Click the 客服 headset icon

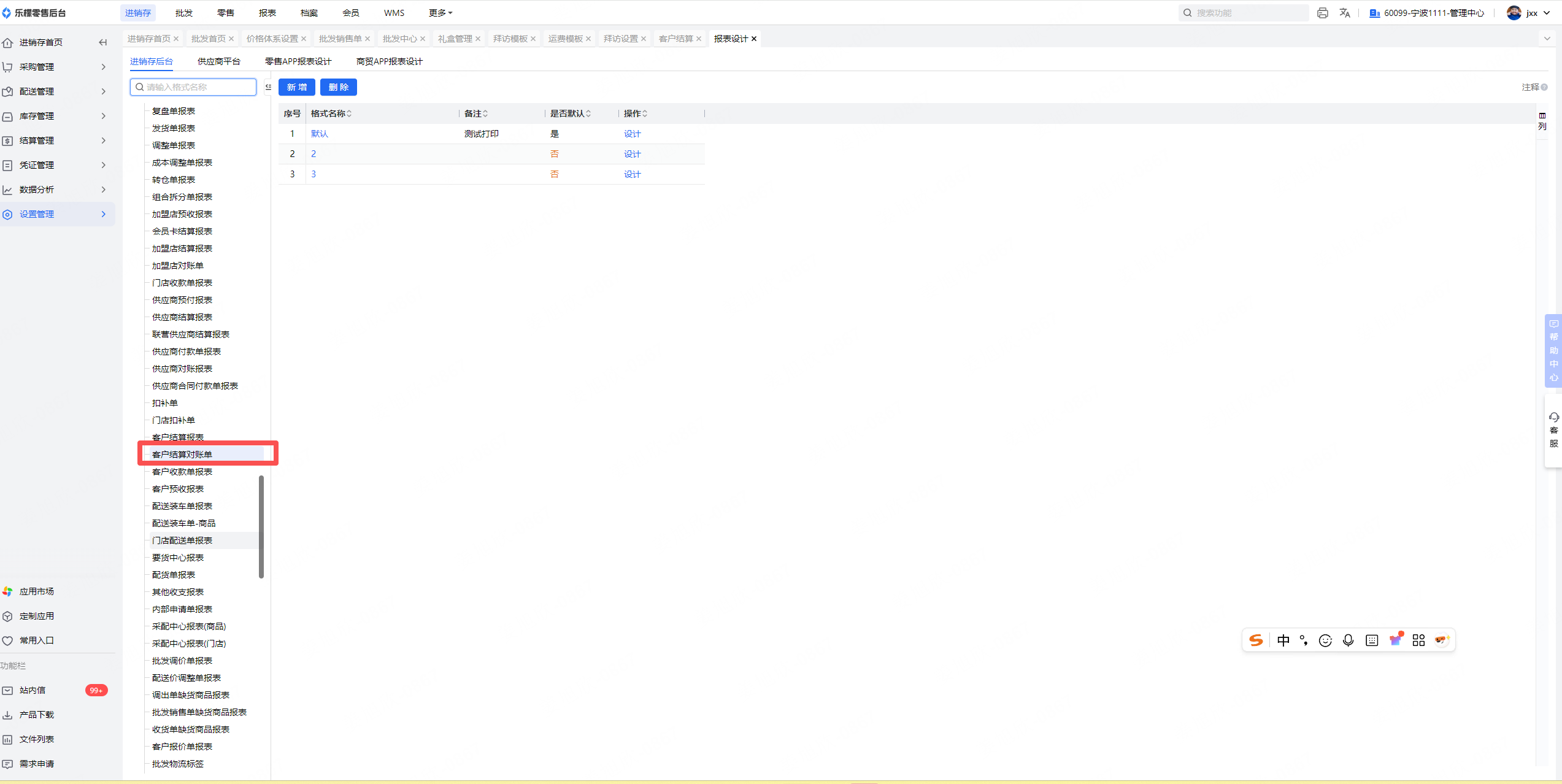(1553, 418)
